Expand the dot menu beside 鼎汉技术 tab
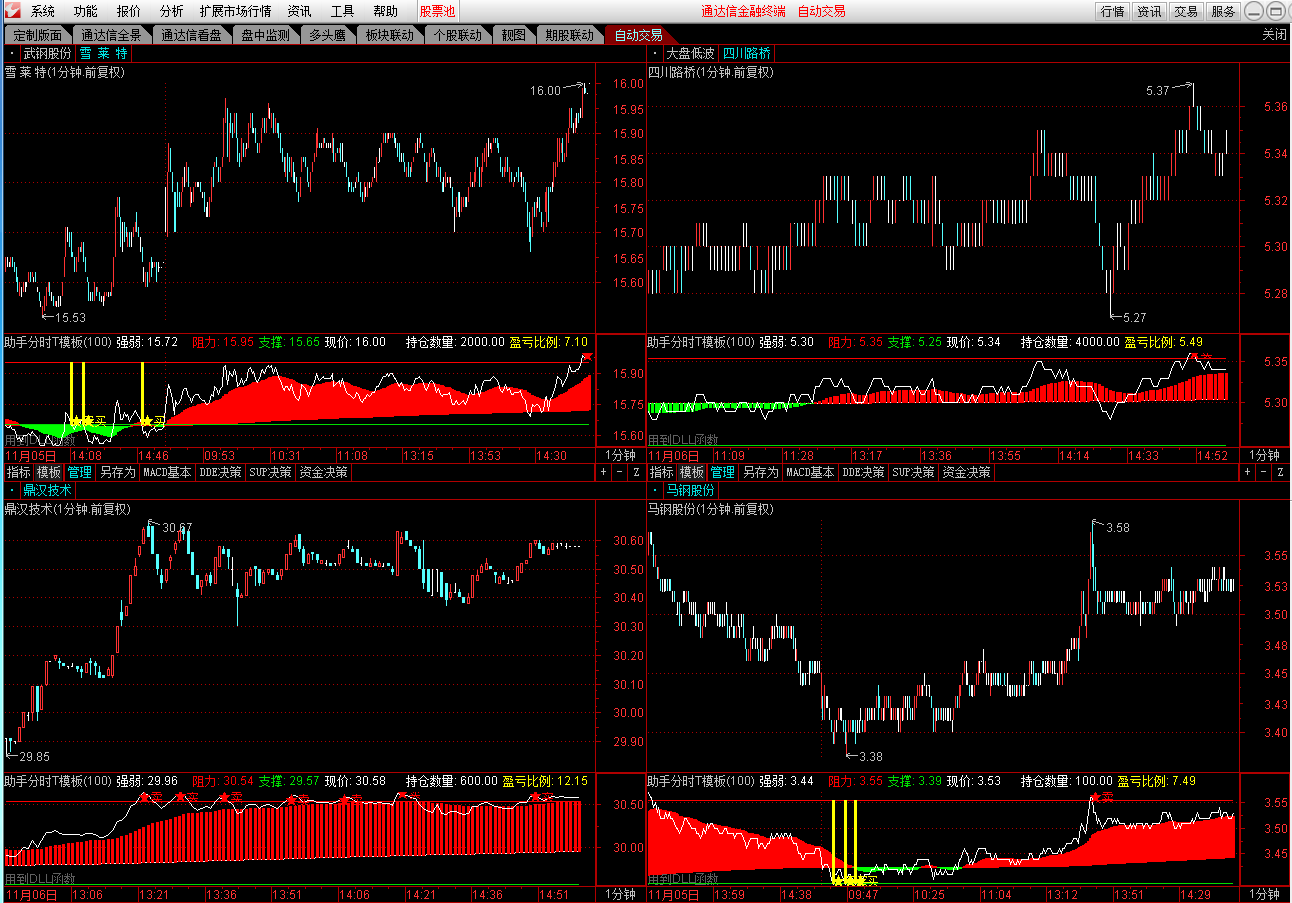 point(11,490)
